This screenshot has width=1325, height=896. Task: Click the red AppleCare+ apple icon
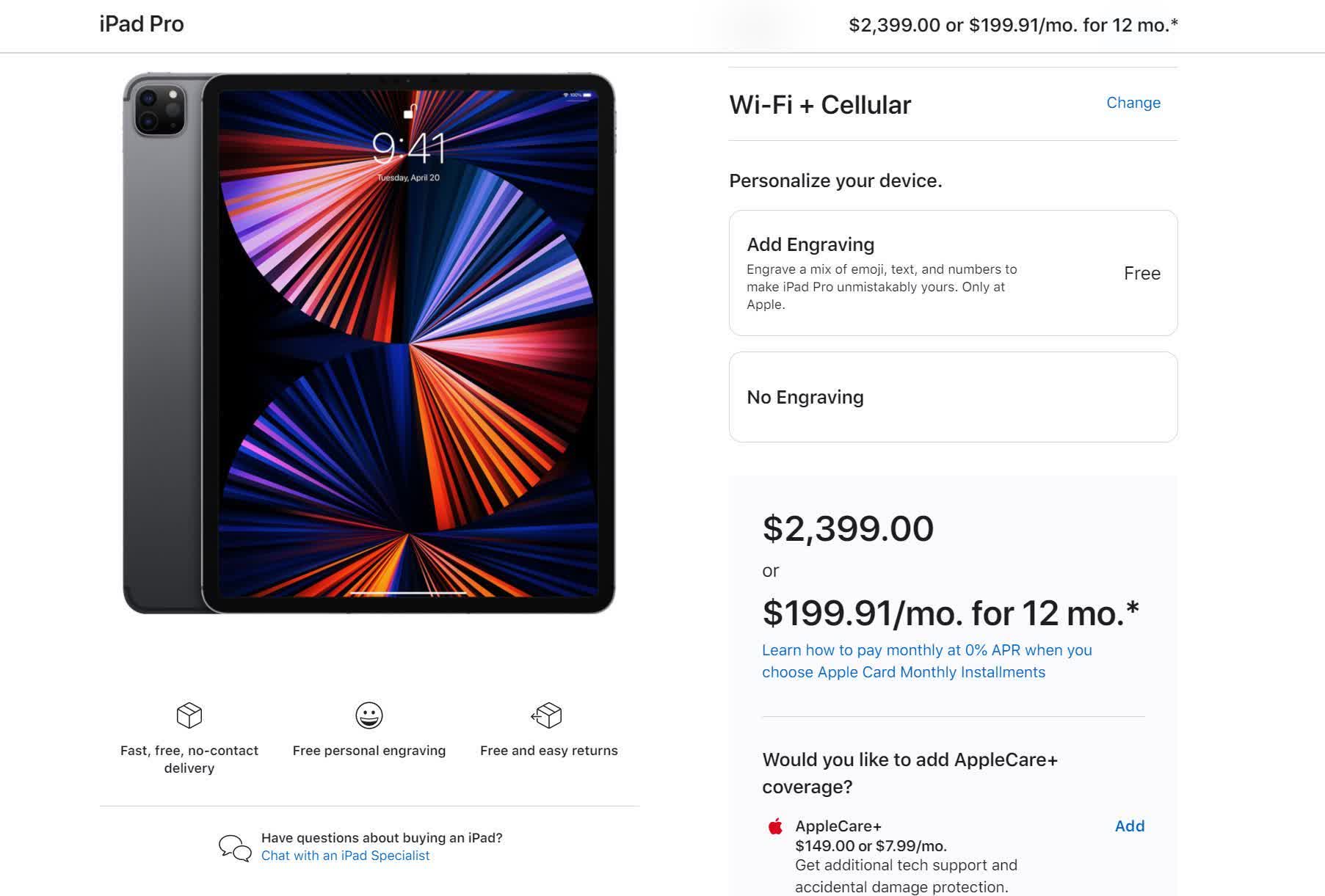(x=775, y=827)
